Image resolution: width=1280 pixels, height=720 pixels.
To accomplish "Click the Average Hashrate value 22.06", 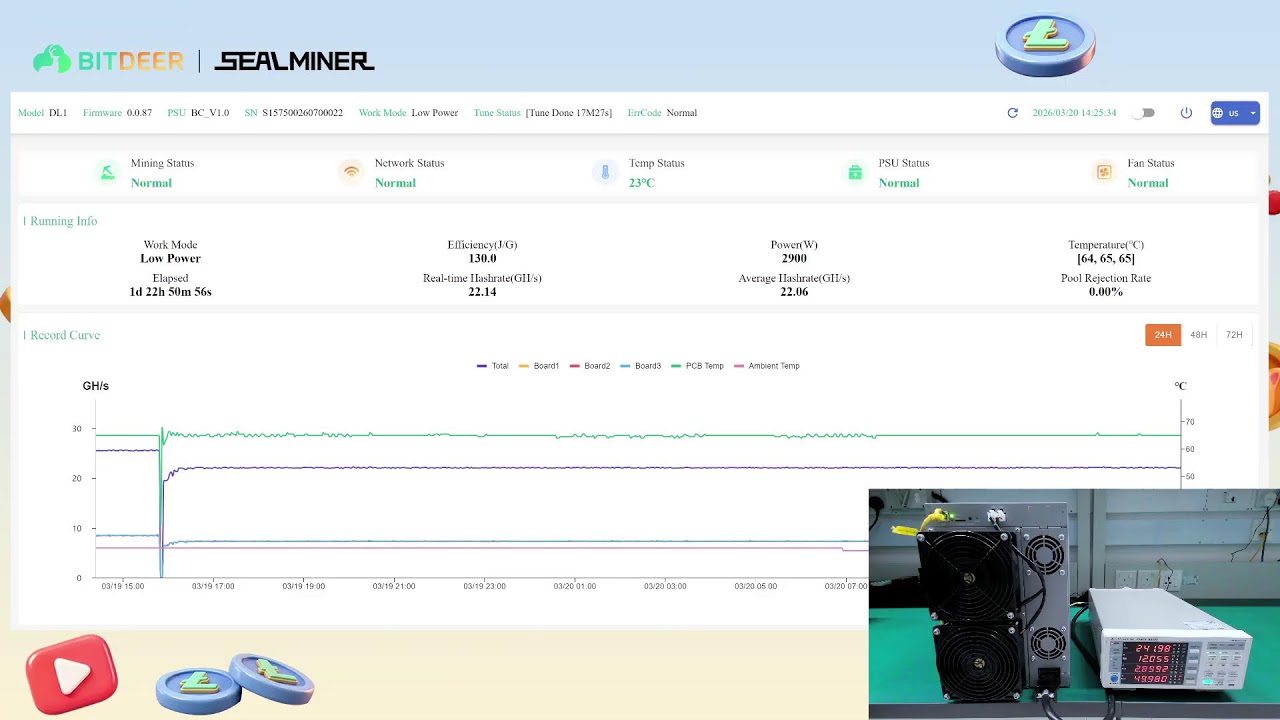I will point(794,292).
